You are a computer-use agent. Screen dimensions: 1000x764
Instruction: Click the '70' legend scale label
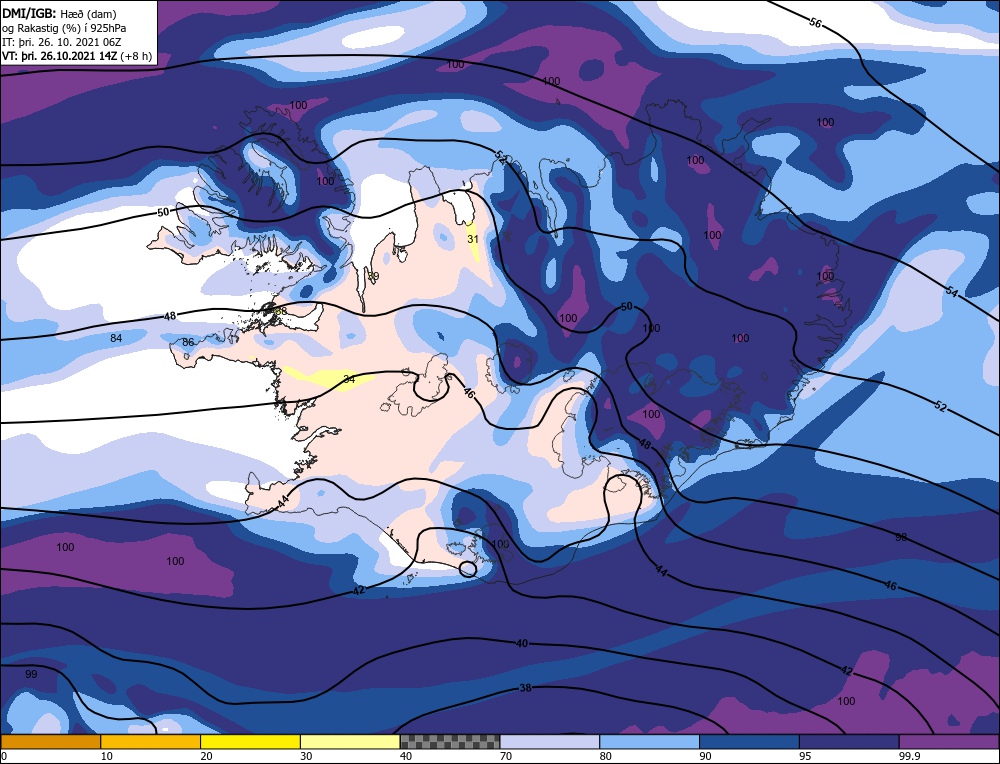506,756
